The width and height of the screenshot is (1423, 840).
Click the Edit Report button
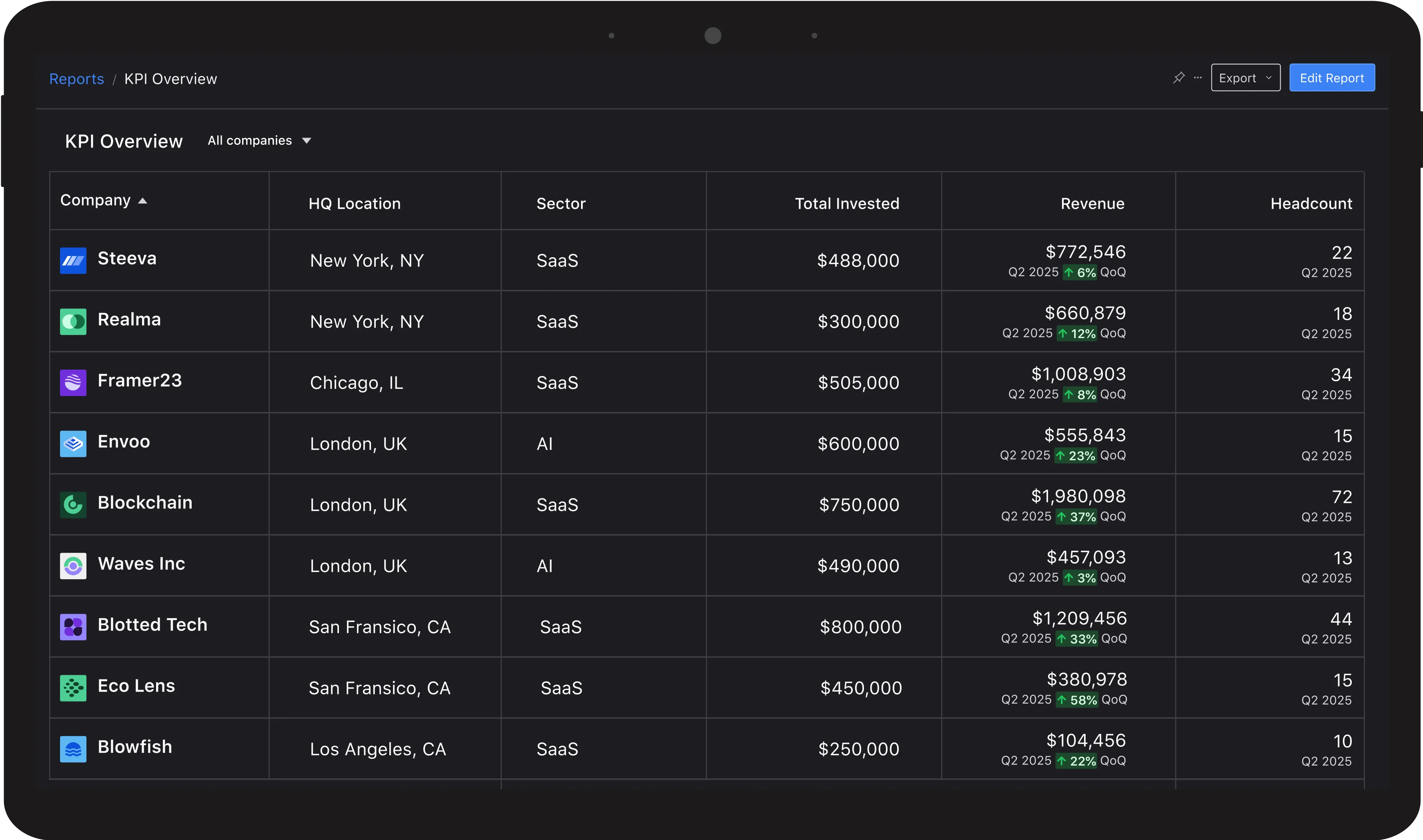[1331, 78]
